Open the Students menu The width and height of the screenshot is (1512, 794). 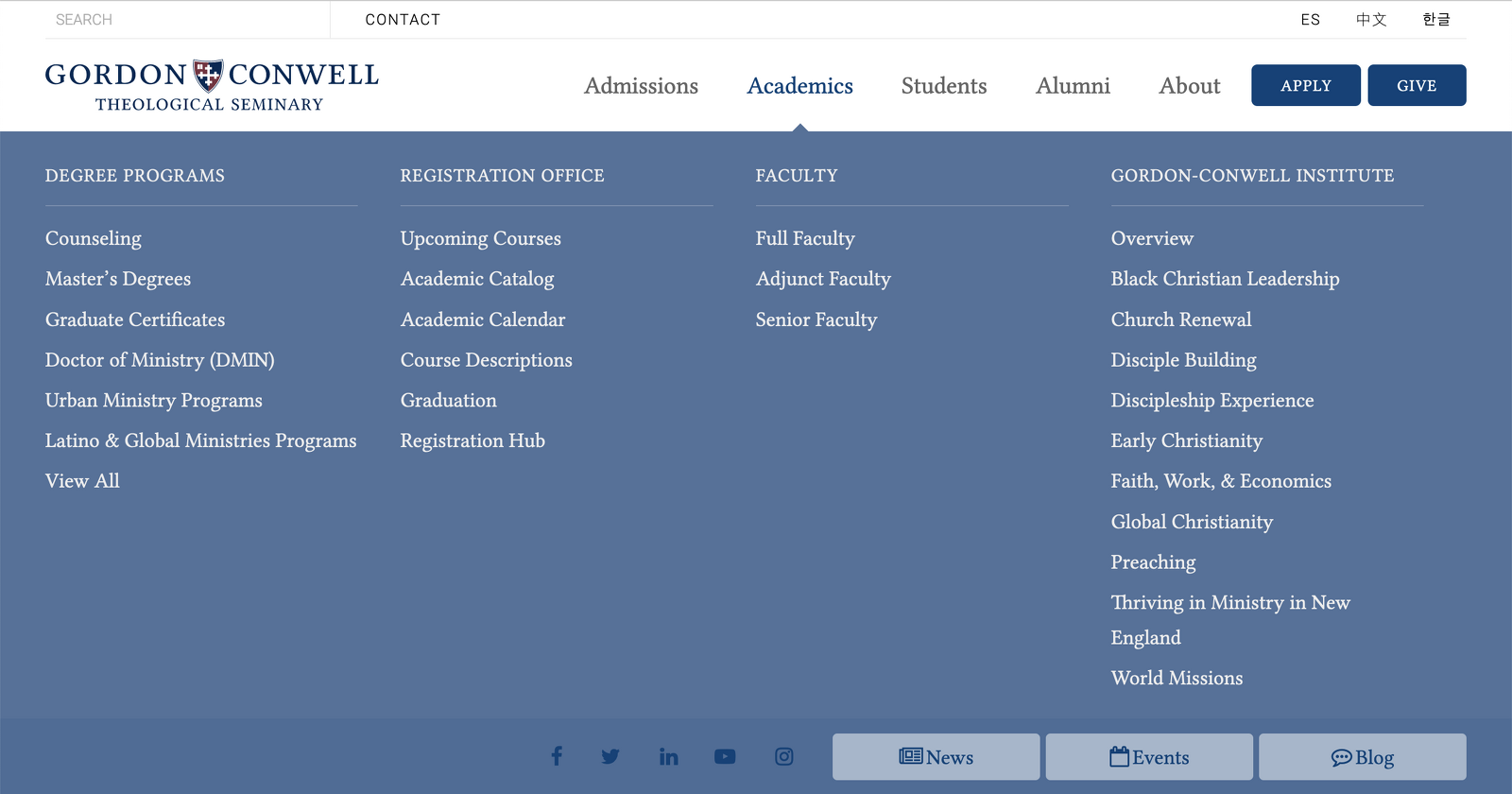[944, 86]
